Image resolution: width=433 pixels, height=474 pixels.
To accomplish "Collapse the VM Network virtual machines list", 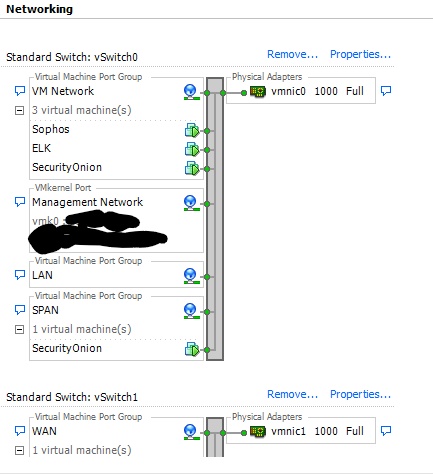I will pos(20,110).
